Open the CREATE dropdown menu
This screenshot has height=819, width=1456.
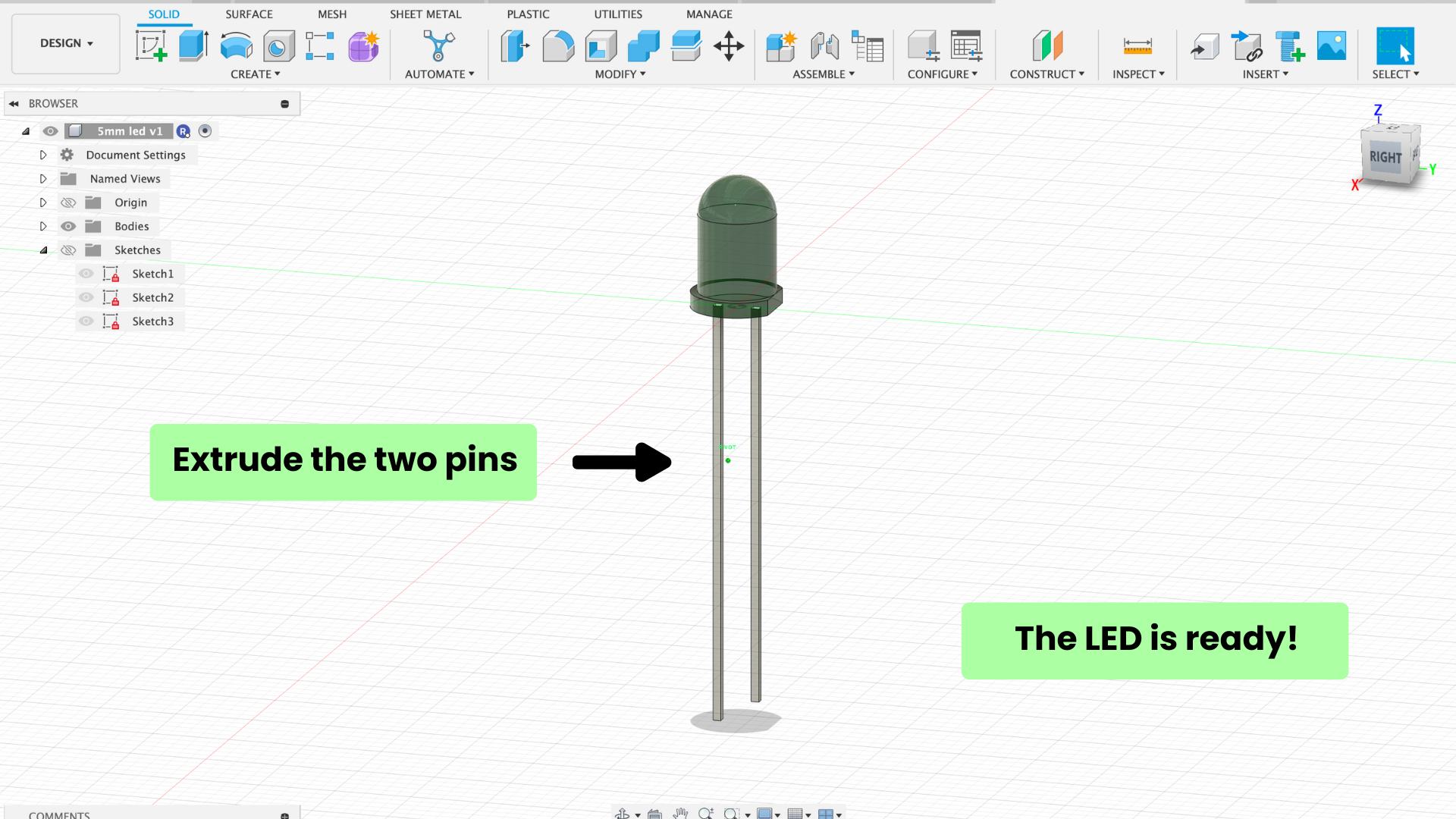pos(256,74)
